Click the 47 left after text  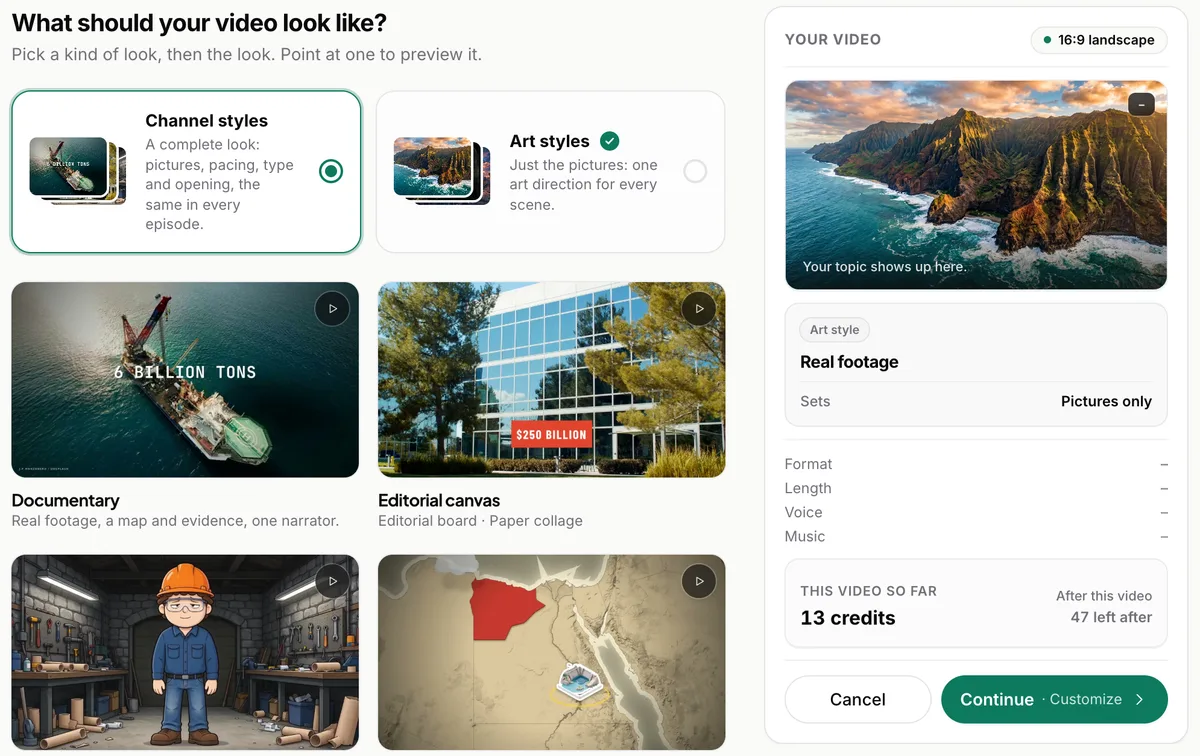[1111, 617]
